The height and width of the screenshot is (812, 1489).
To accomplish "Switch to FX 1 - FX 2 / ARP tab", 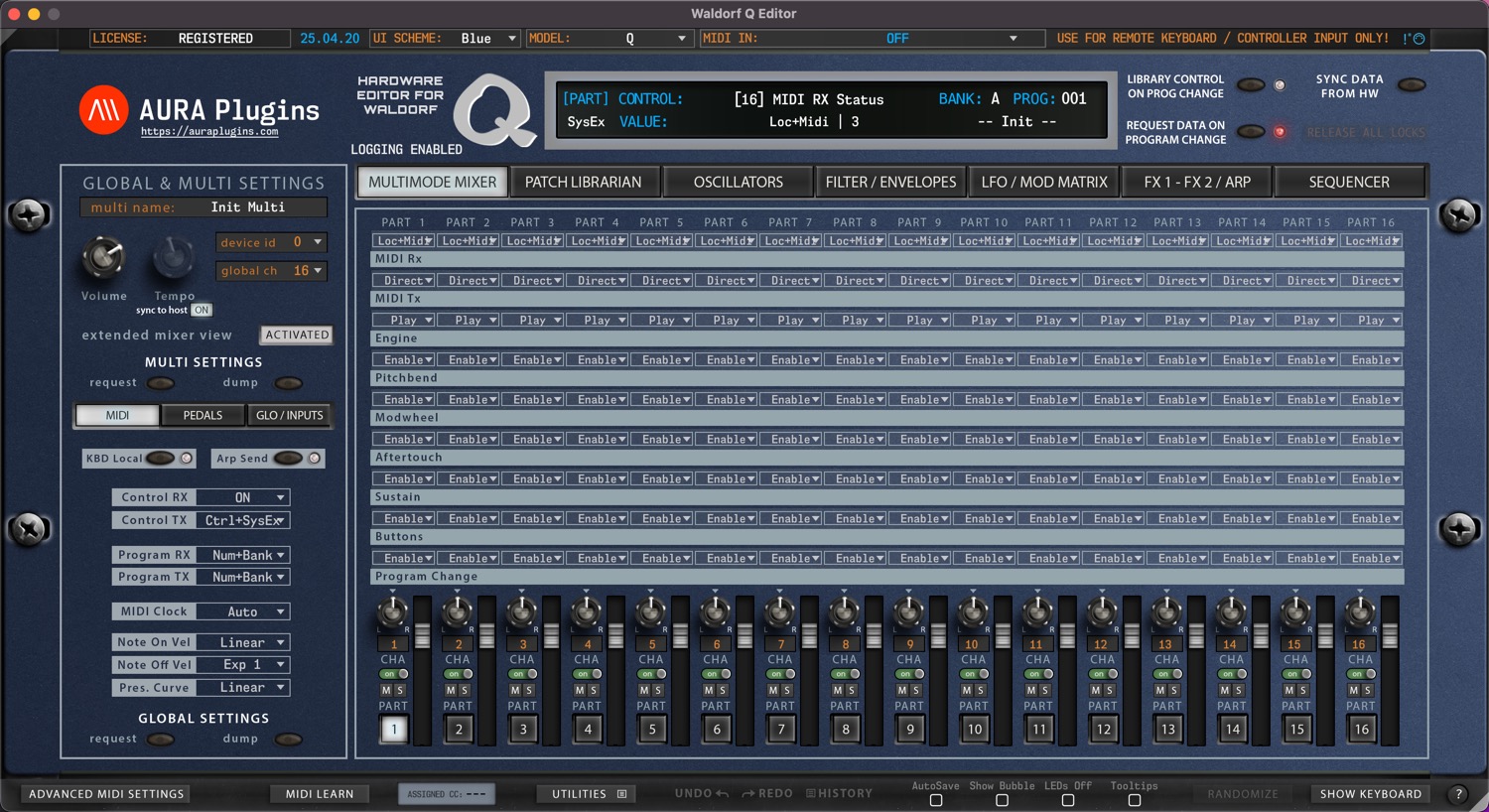I will pyautogui.click(x=1197, y=183).
